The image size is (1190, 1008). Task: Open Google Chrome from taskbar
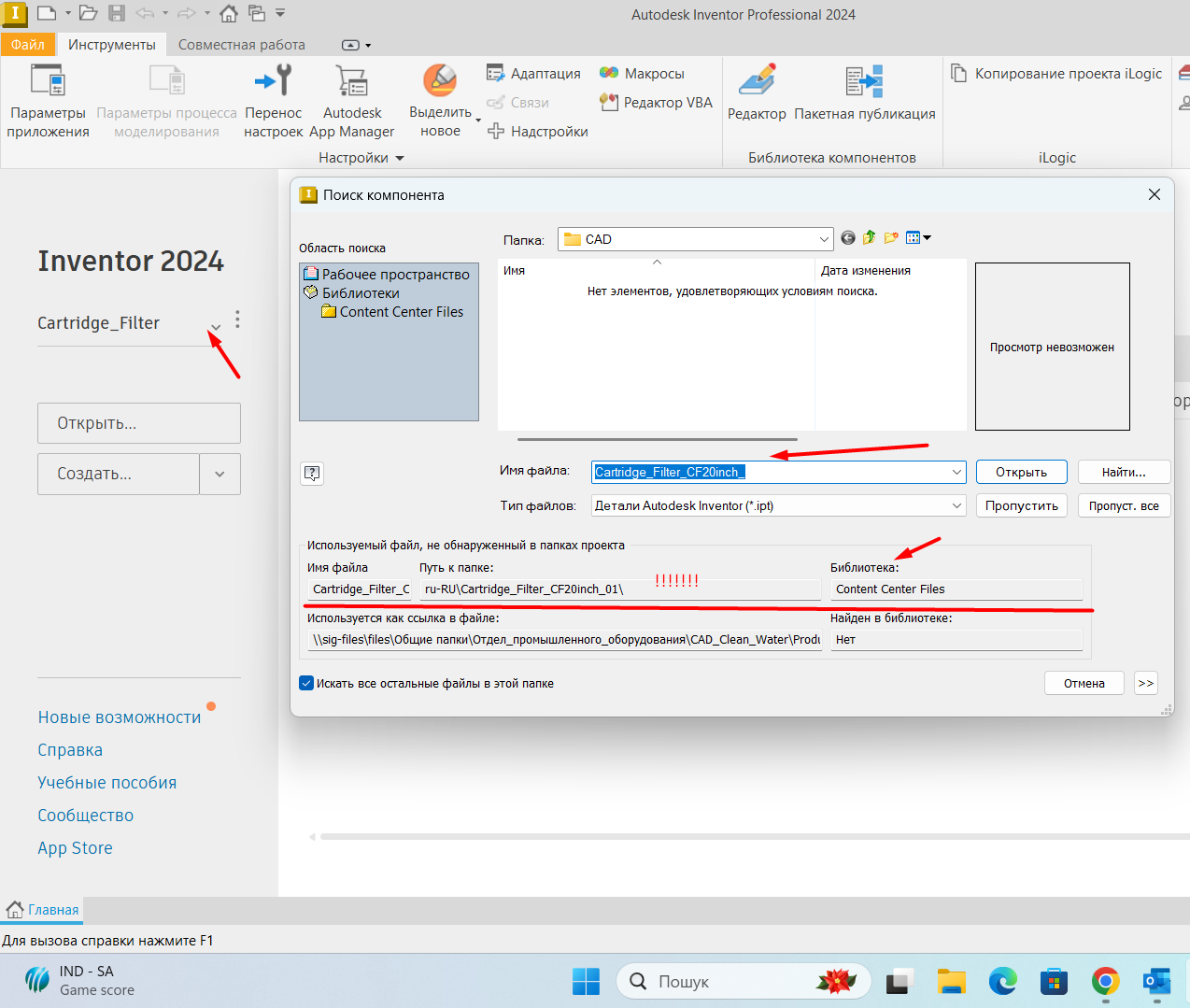point(1106,982)
